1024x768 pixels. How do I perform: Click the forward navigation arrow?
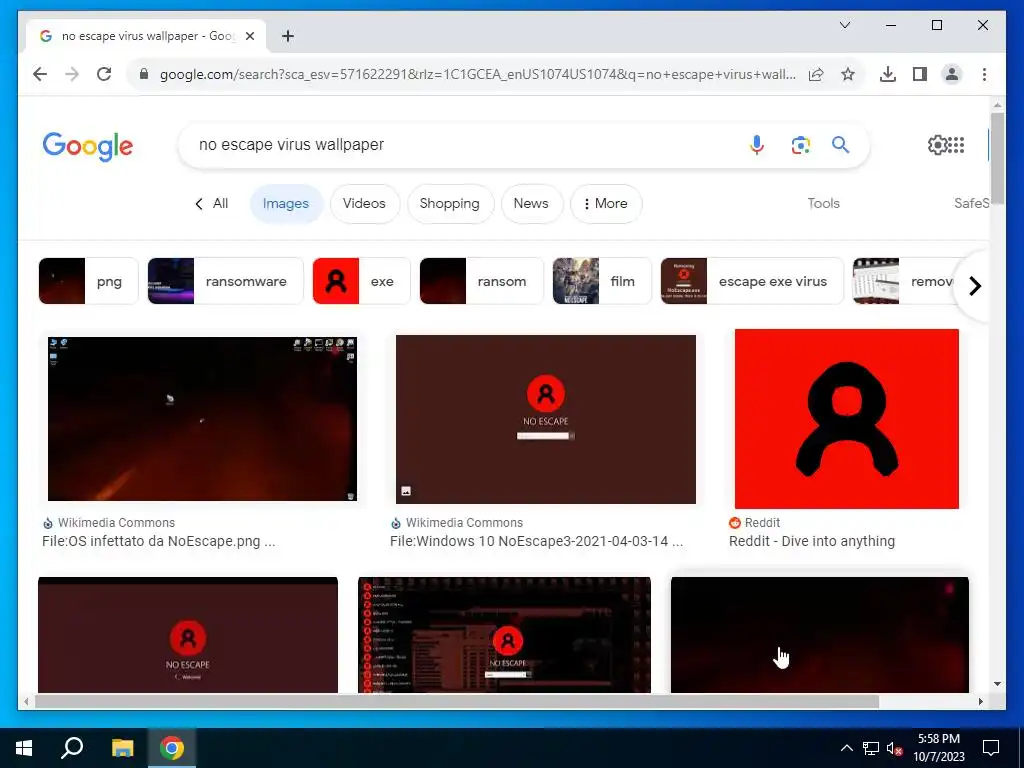coord(72,74)
